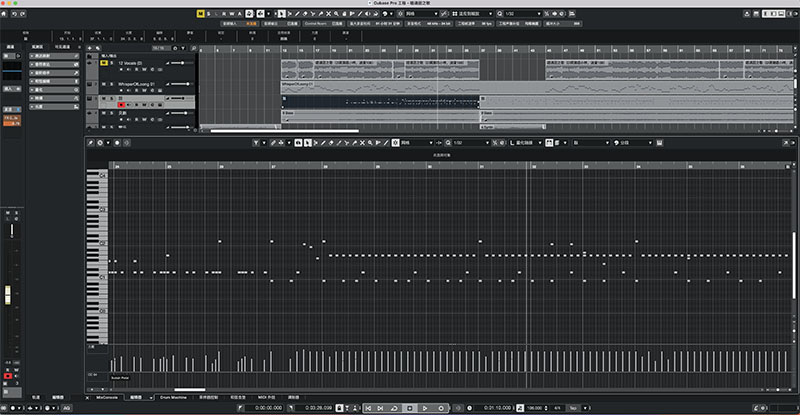Click the AQ button in bottom left transport
This screenshot has height=415, width=800.
pyautogui.click(x=66, y=408)
